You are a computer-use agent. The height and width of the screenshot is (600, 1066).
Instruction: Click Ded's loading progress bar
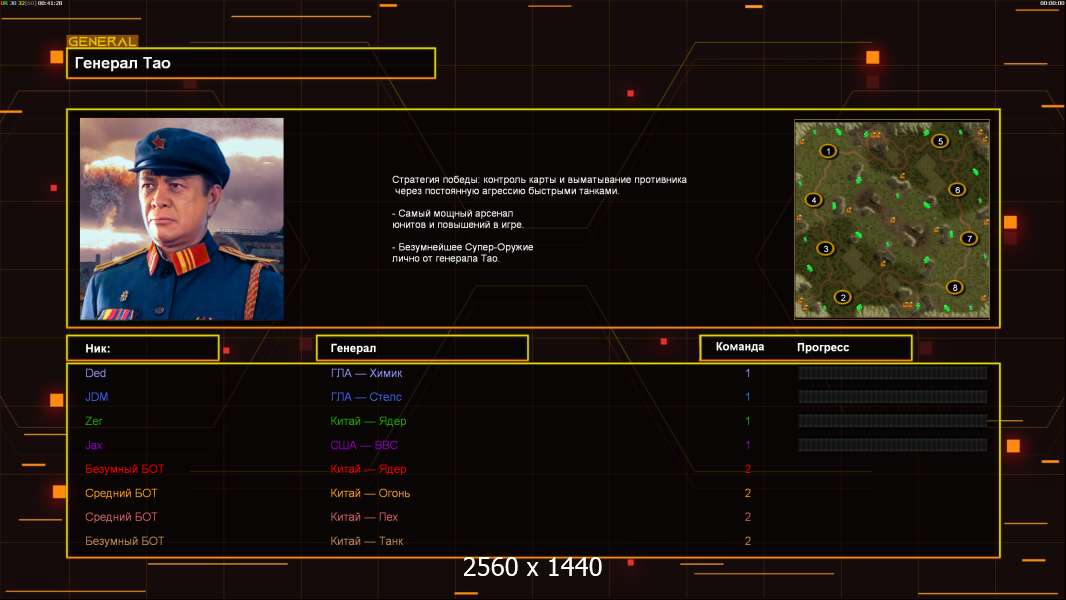tap(893, 373)
